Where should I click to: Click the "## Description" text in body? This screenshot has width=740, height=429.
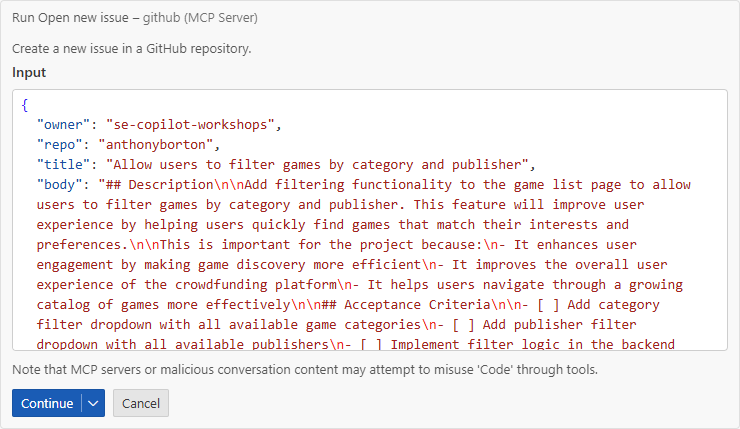(x=160, y=185)
